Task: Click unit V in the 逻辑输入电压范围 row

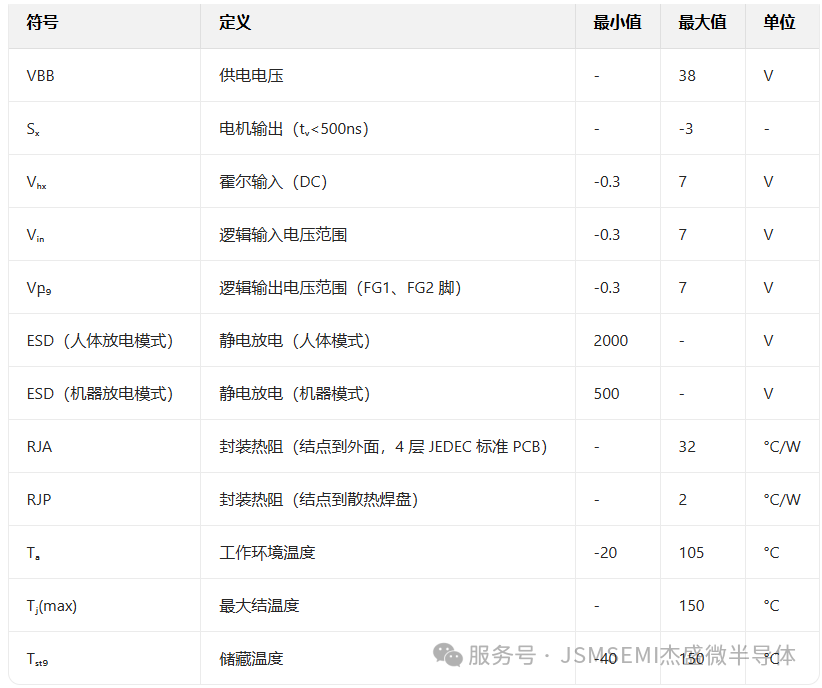Action: coord(768,235)
